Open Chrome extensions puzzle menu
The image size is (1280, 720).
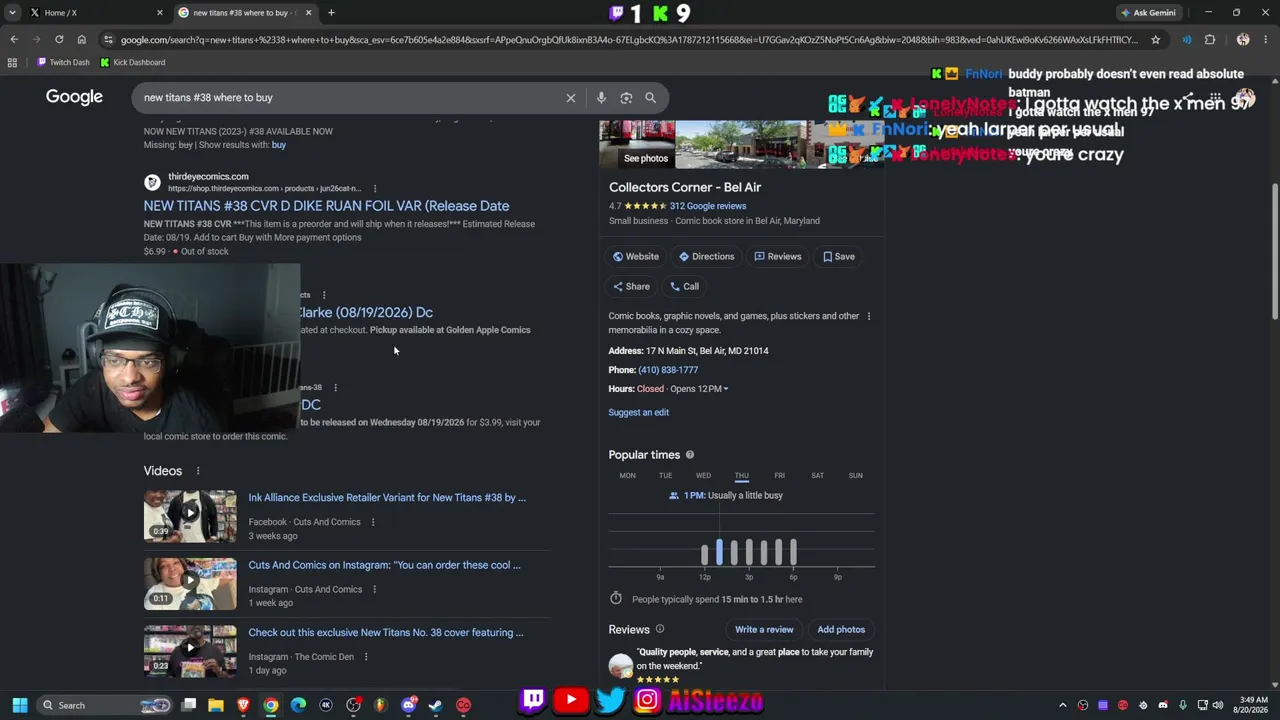[1209, 40]
